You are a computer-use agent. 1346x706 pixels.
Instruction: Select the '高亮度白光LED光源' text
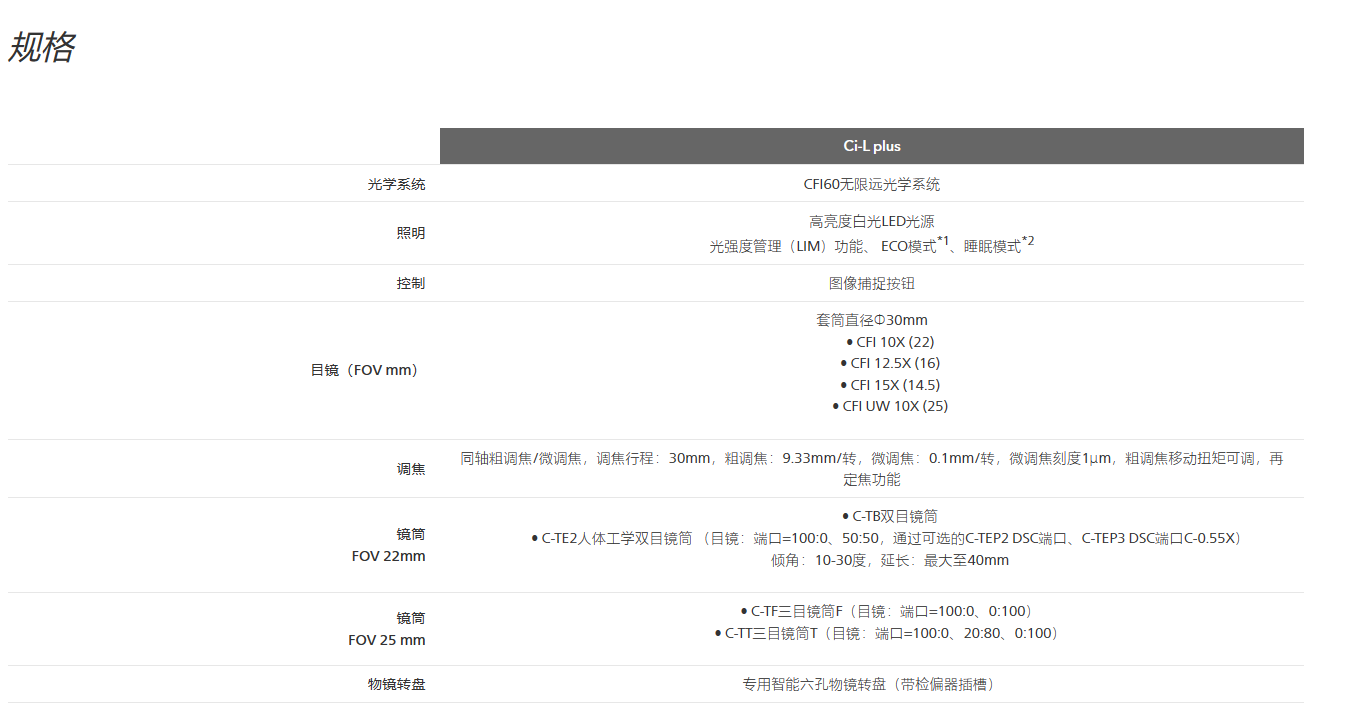click(x=872, y=222)
